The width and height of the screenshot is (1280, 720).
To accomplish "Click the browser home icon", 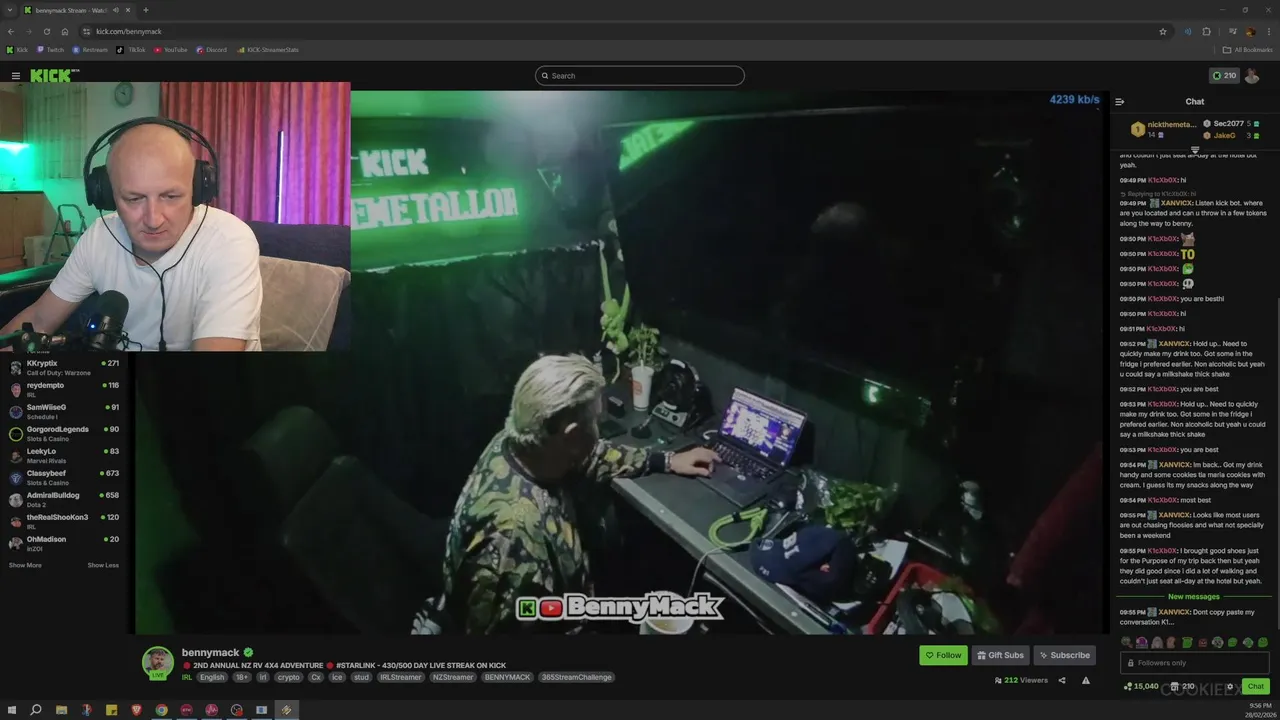I will point(64,31).
